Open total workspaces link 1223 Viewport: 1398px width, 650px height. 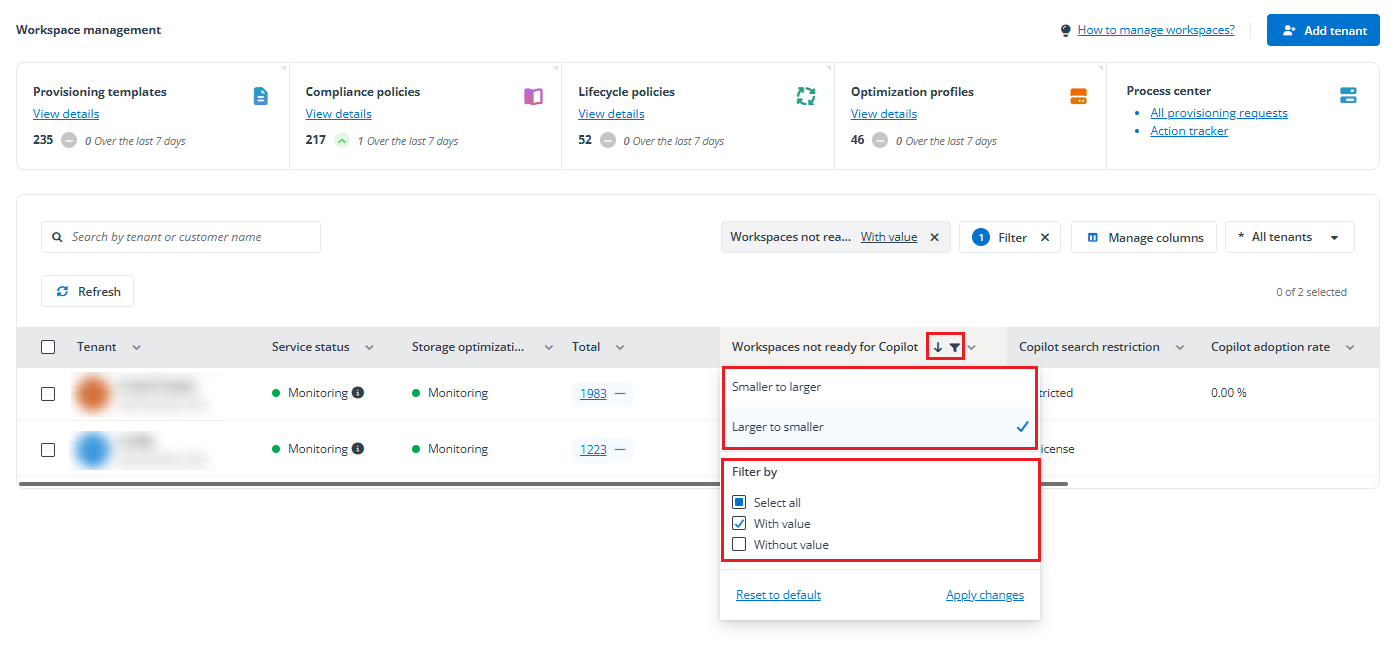click(593, 449)
